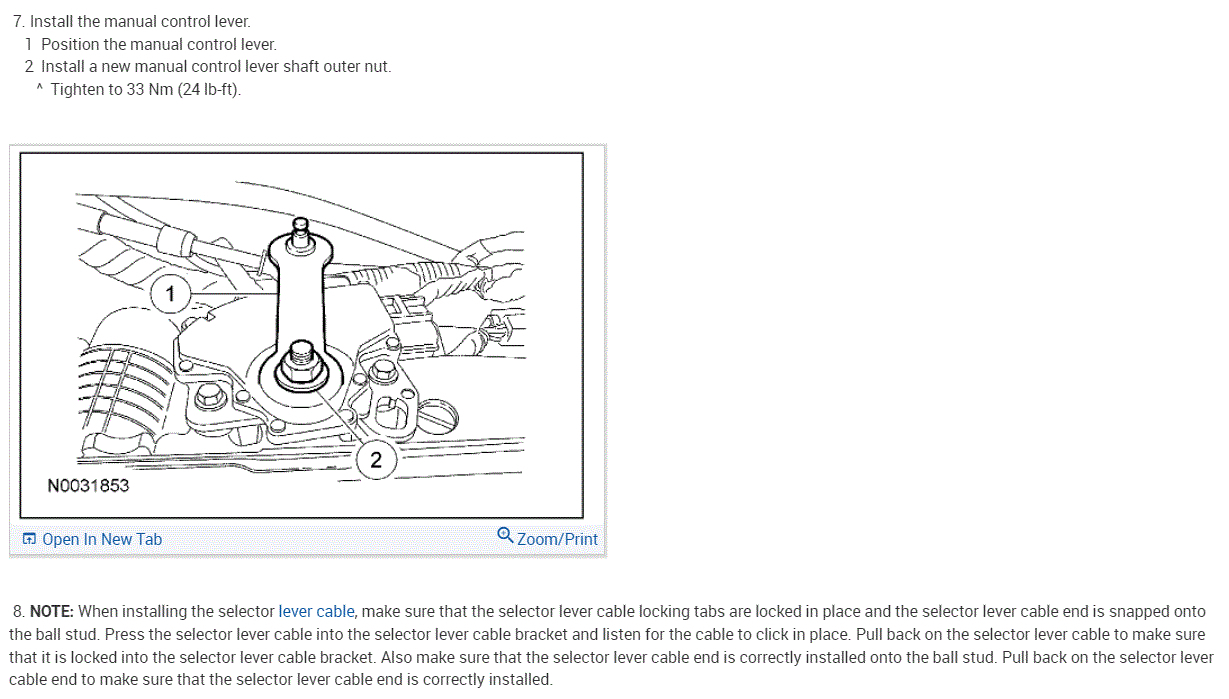Click the Zoom/Print magnifier icon
The height and width of the screenshot is (699, 1229).
point(505,535)
